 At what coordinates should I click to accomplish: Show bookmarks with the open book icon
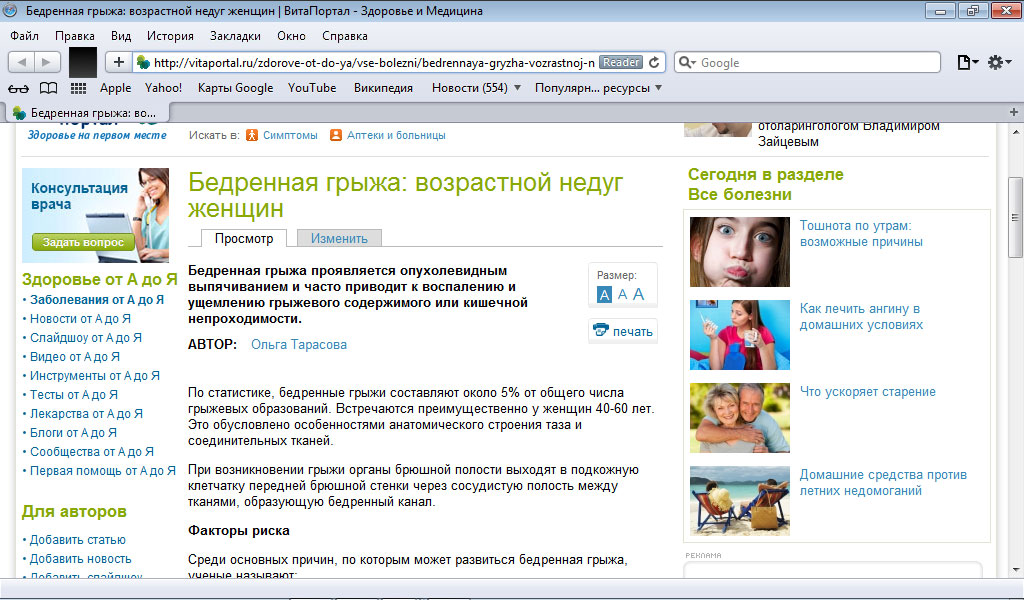click(48, 88)
